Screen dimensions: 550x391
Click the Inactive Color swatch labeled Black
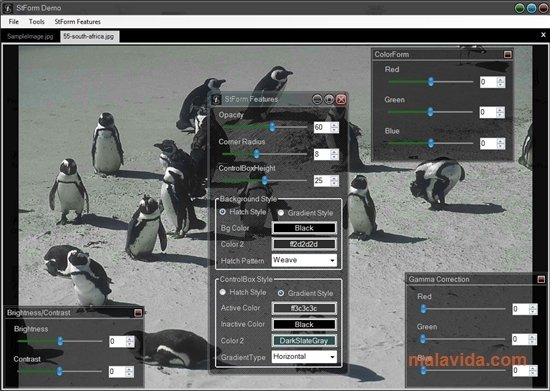(304, 324)
